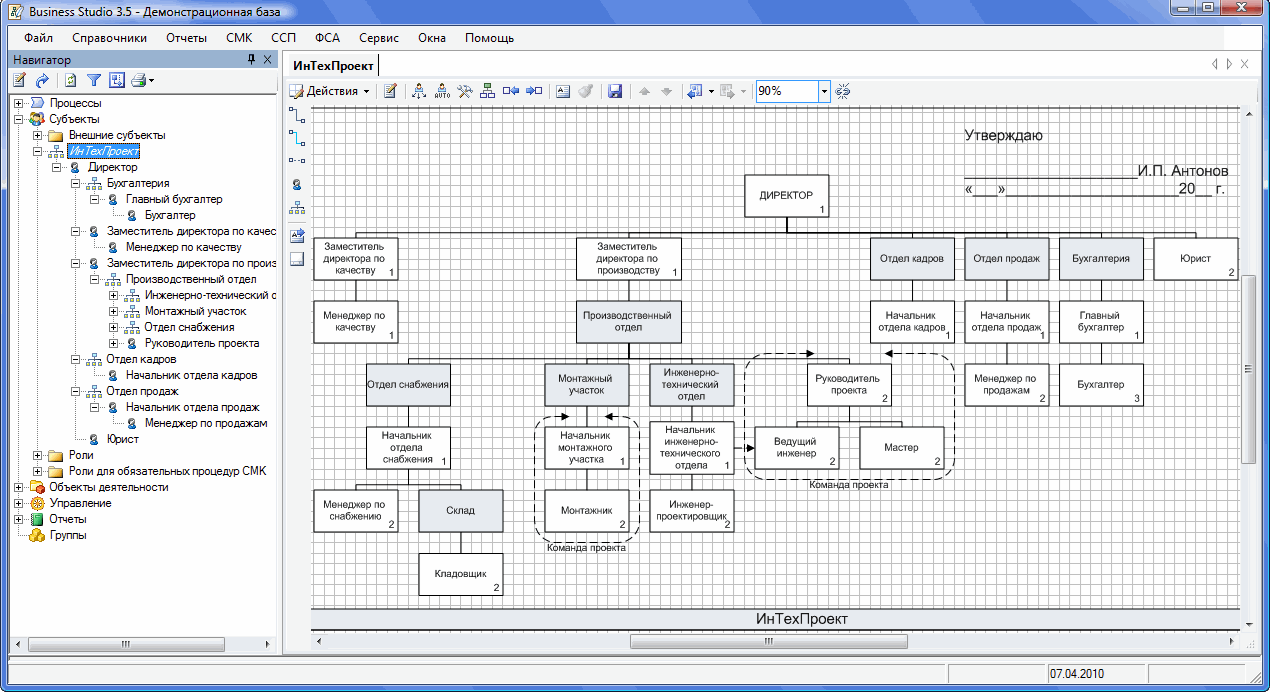Screen dimensions: 1270x694
Task: Open the ФСА menu
Action: coord(327,38)
